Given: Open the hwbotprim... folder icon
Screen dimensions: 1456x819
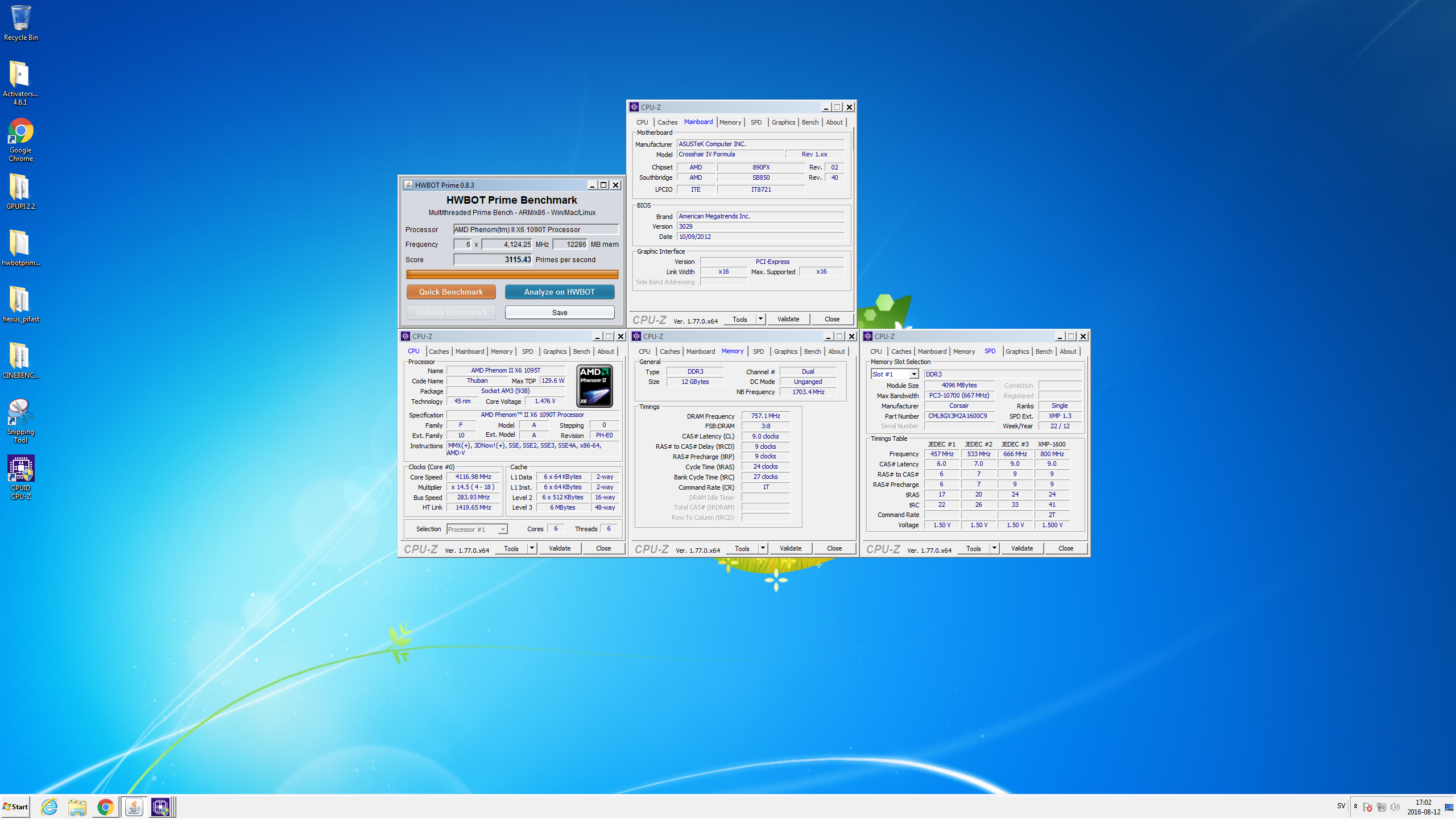Looking at the screenshot, I should (20, 248).
